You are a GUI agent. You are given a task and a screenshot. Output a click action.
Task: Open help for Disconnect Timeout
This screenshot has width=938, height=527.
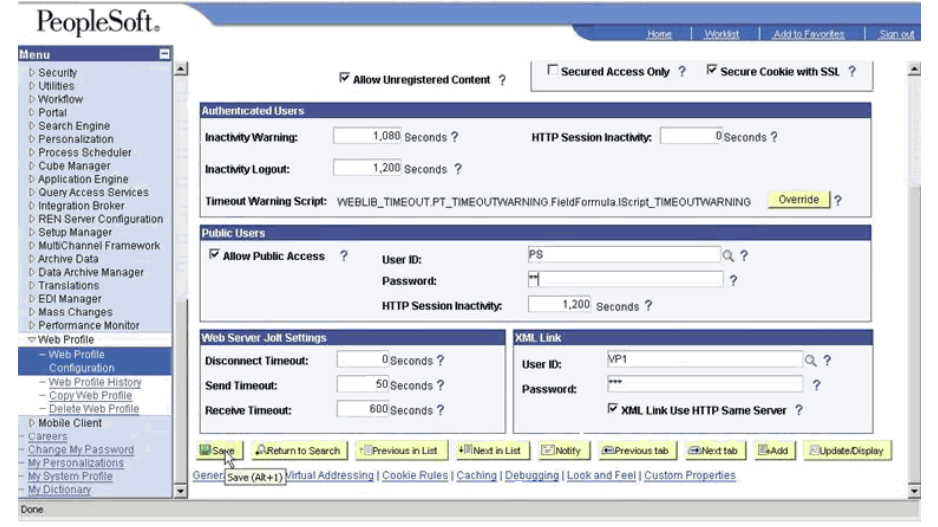tap(441, 360)
